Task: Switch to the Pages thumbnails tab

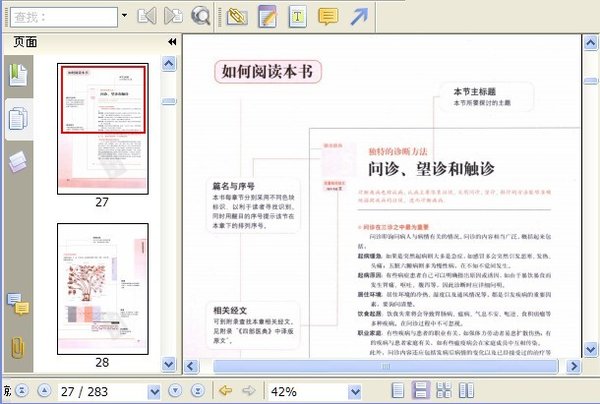Action: pos(19,119)
